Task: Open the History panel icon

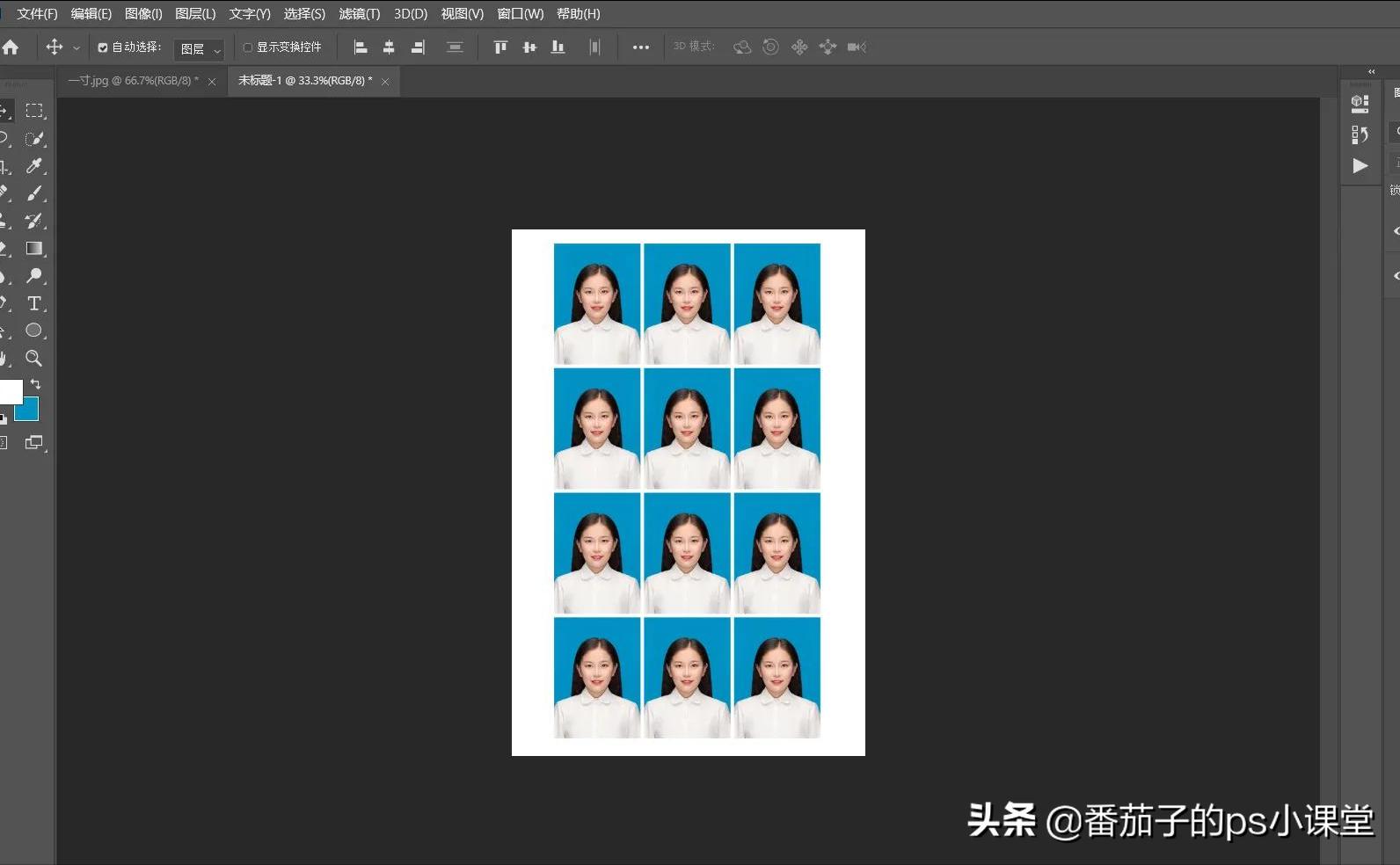Action: pos(1360,134)
